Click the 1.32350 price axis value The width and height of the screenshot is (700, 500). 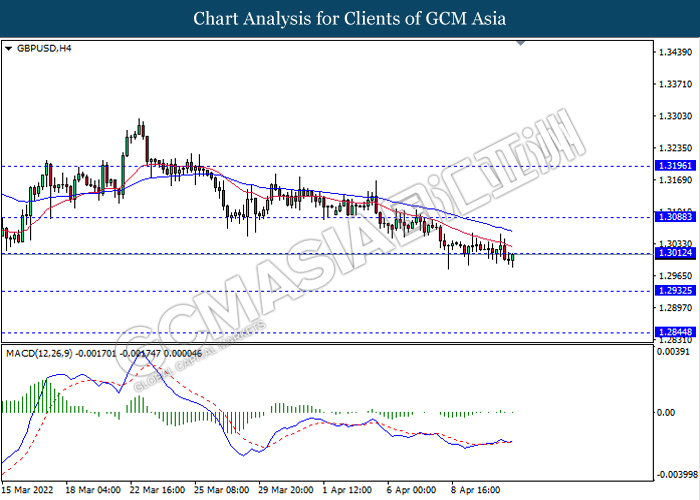click(x=675, y=148)
